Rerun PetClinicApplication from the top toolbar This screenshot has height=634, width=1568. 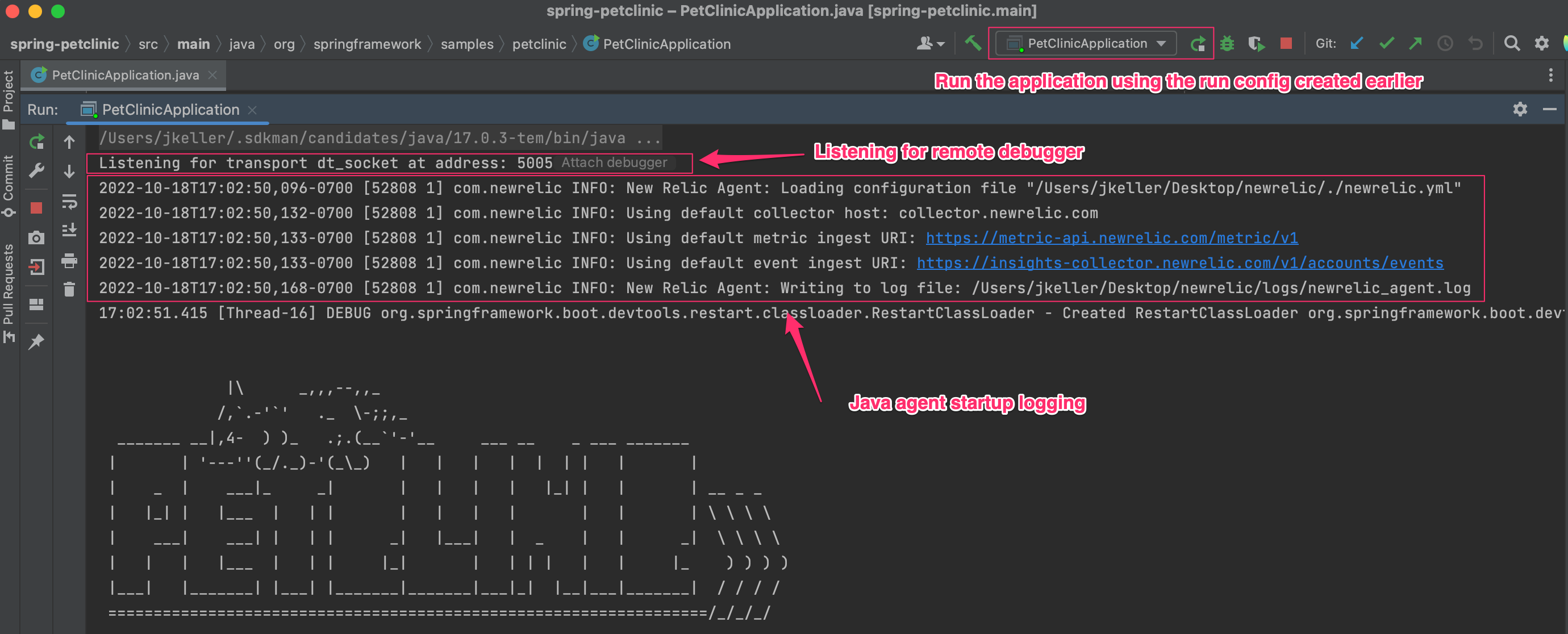(1198, 44)
